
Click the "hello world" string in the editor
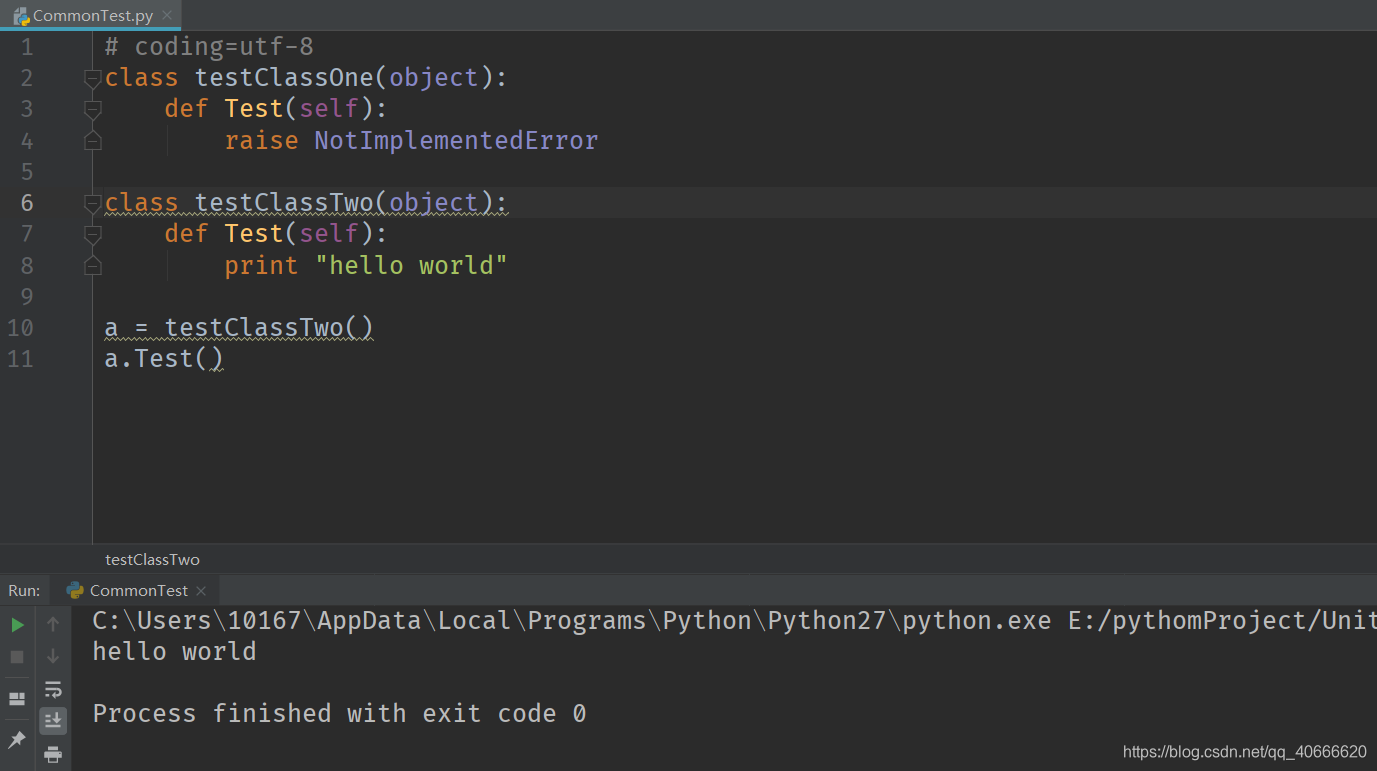tap(411, 265)
